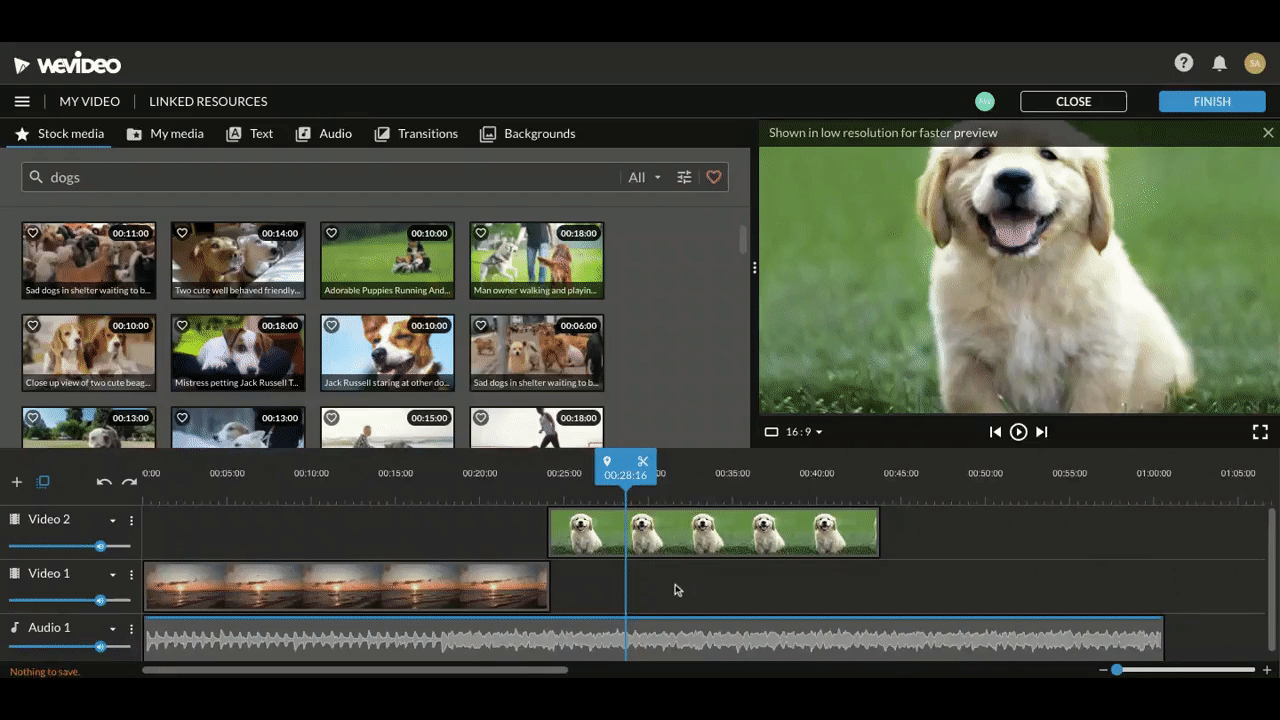Dismiss the low resolution notice
1280x720 pixels.
coord(1268,133)
